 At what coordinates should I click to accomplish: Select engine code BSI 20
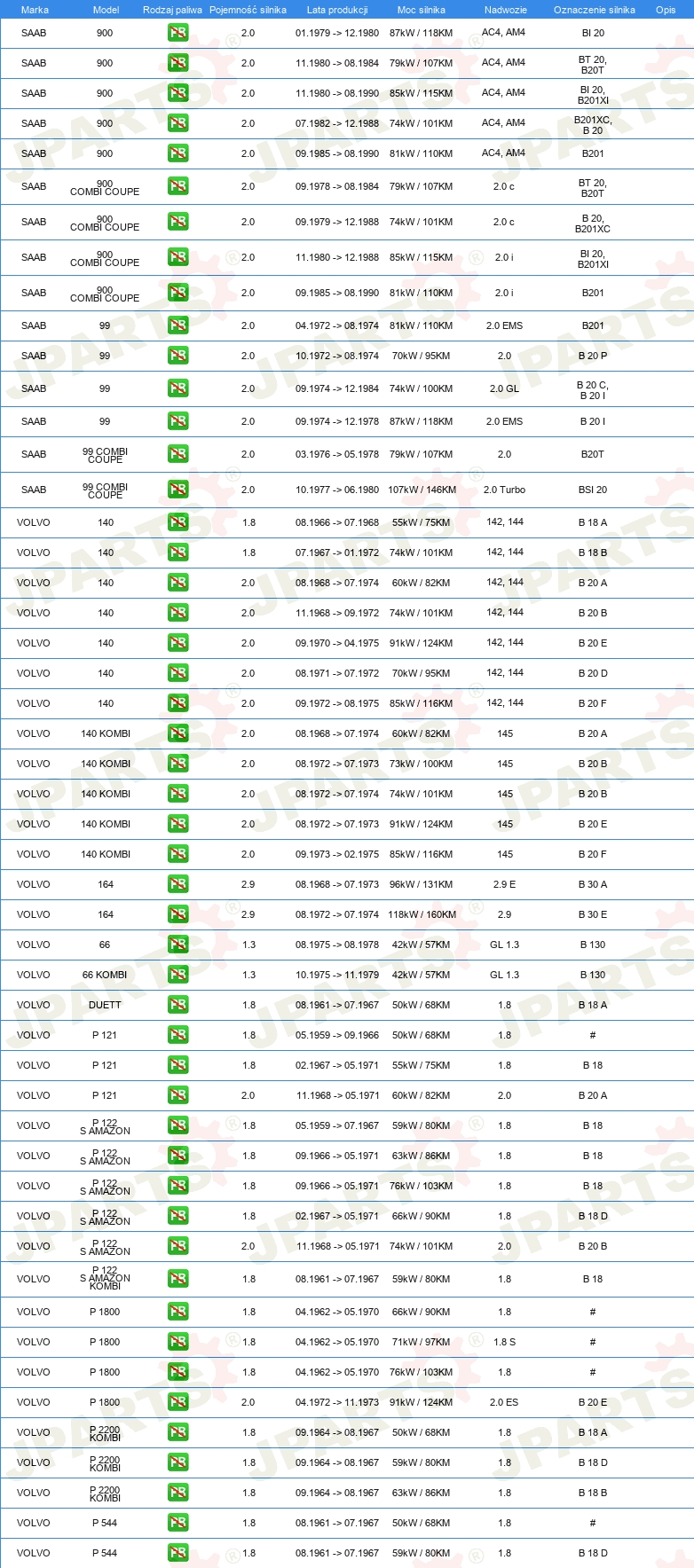coord(593,490)
